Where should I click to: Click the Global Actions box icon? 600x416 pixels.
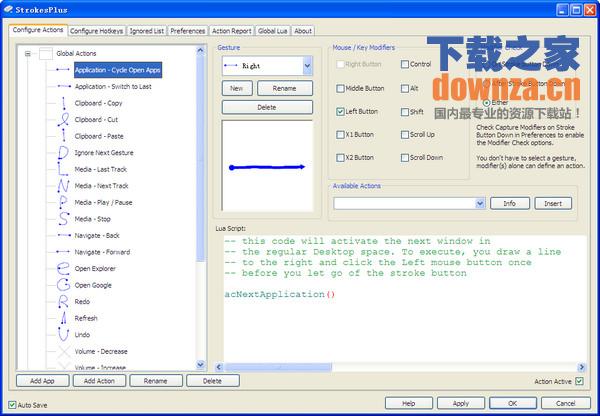(46, 54)
